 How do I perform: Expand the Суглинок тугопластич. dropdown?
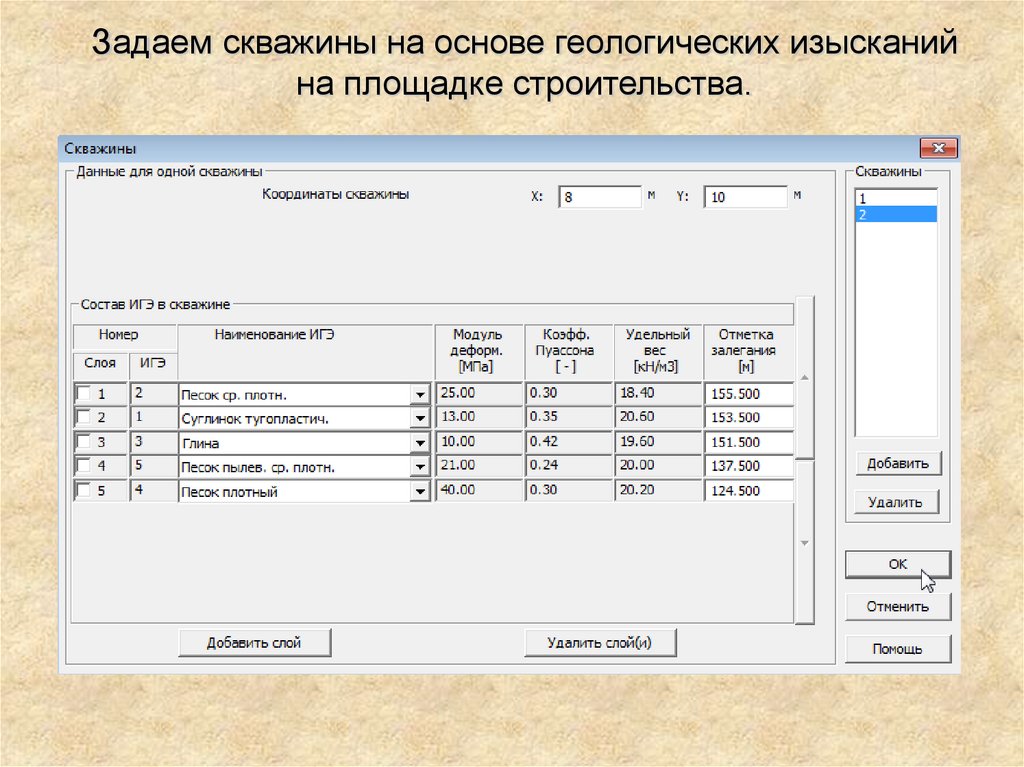point(418,418)
